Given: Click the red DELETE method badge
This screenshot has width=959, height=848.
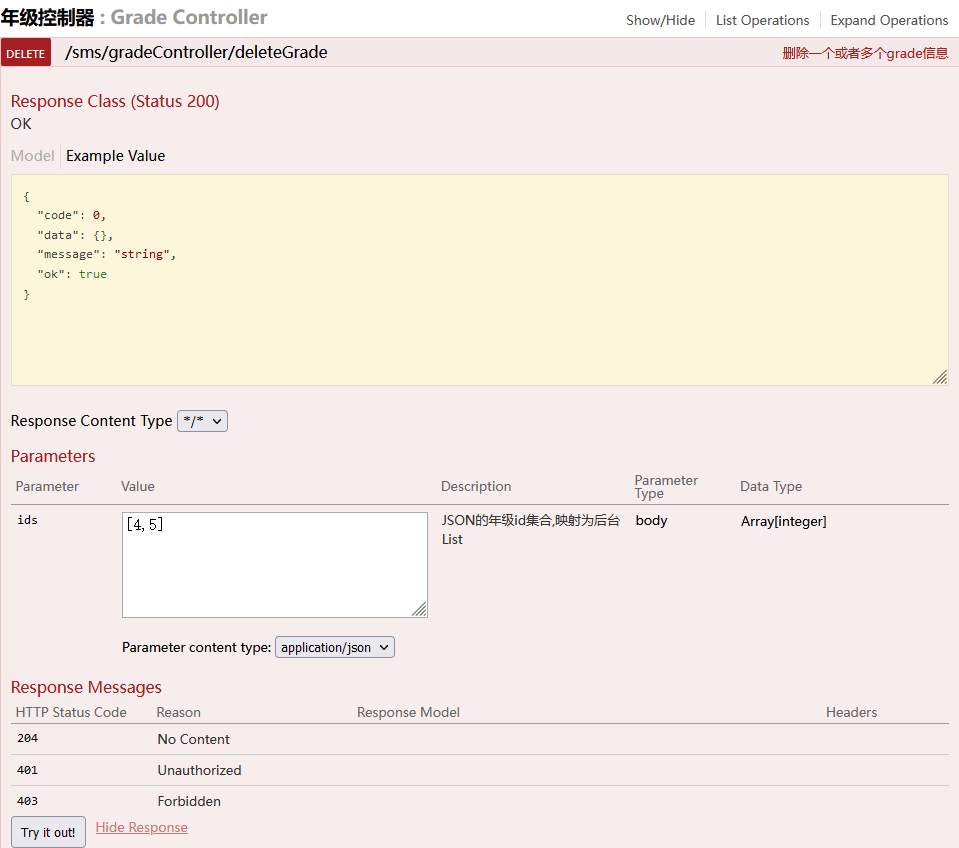Looking at the screenshot, I should (x=26, y=53).
